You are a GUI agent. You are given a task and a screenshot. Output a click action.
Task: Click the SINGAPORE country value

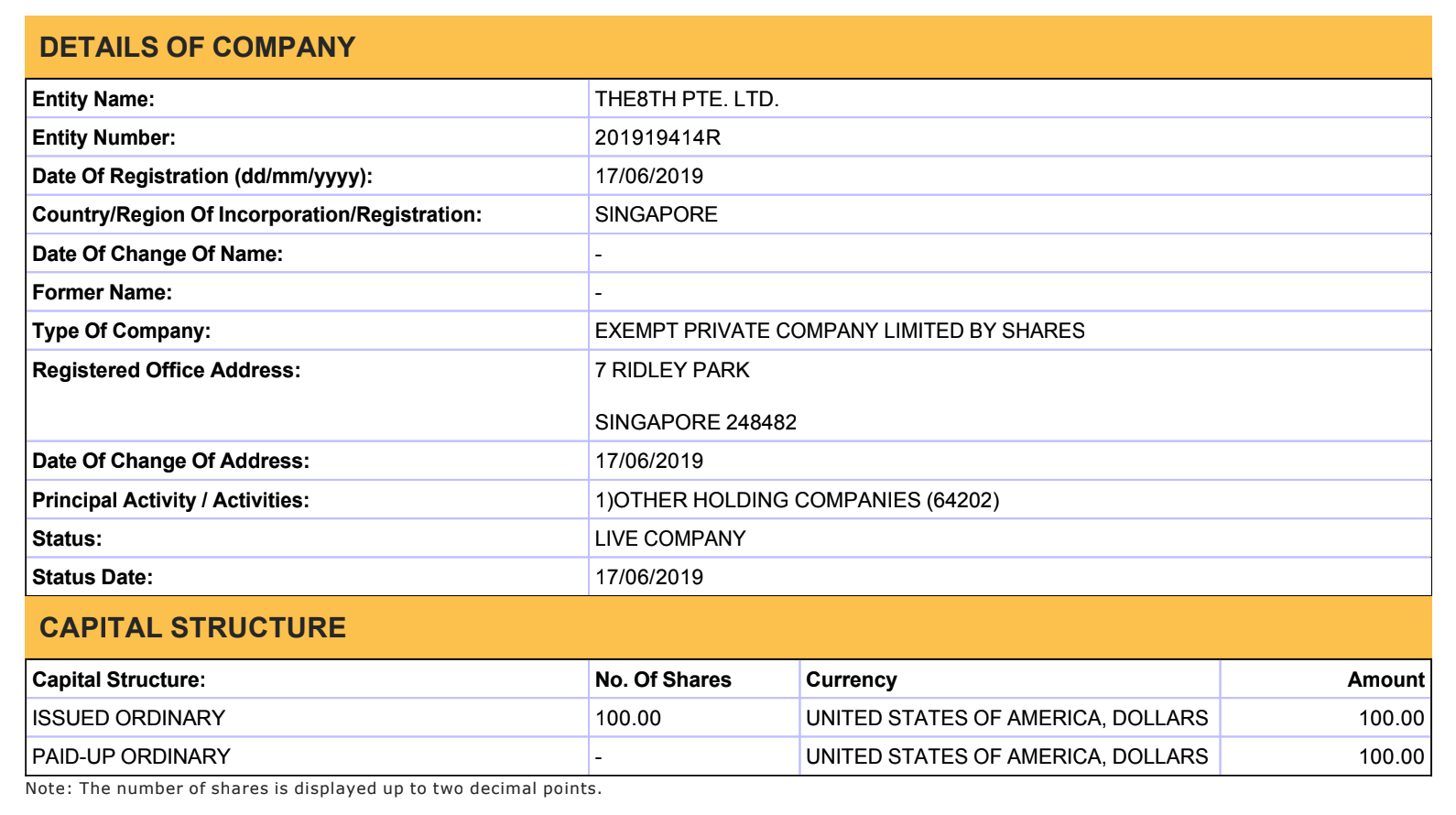click(x=657, y=214)
